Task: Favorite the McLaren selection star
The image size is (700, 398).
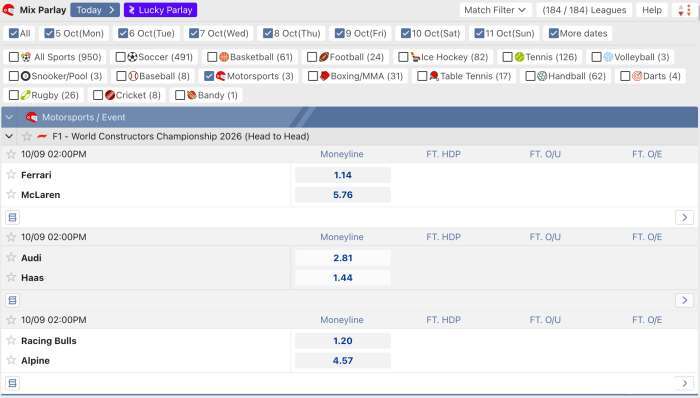Action: tap(11, 194)
